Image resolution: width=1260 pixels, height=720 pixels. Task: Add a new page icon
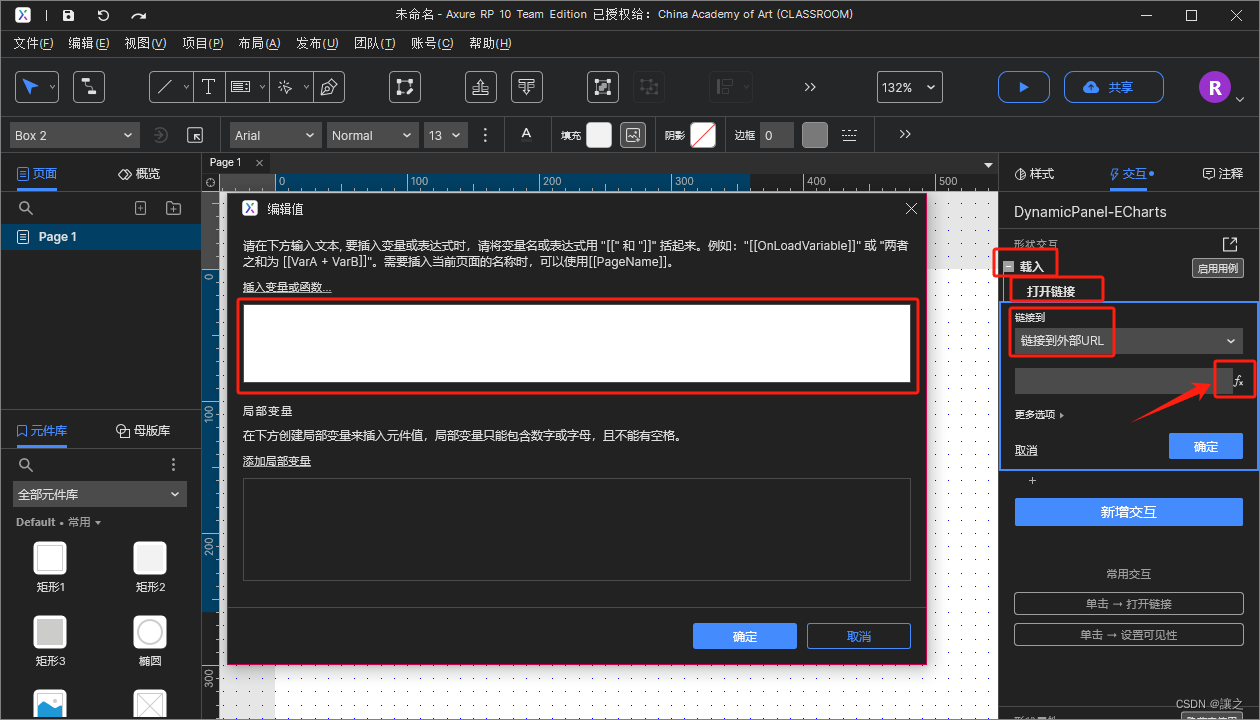point(141,207)
